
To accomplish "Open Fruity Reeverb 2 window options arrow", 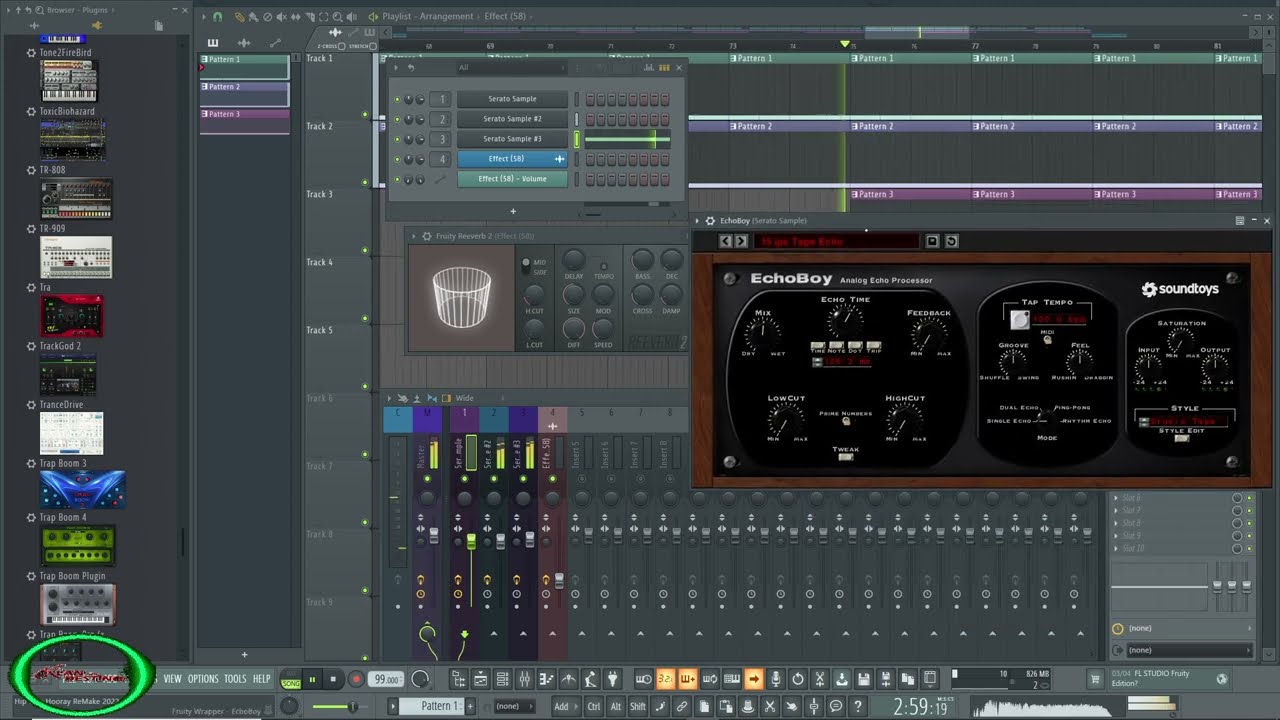I will 414,236.
